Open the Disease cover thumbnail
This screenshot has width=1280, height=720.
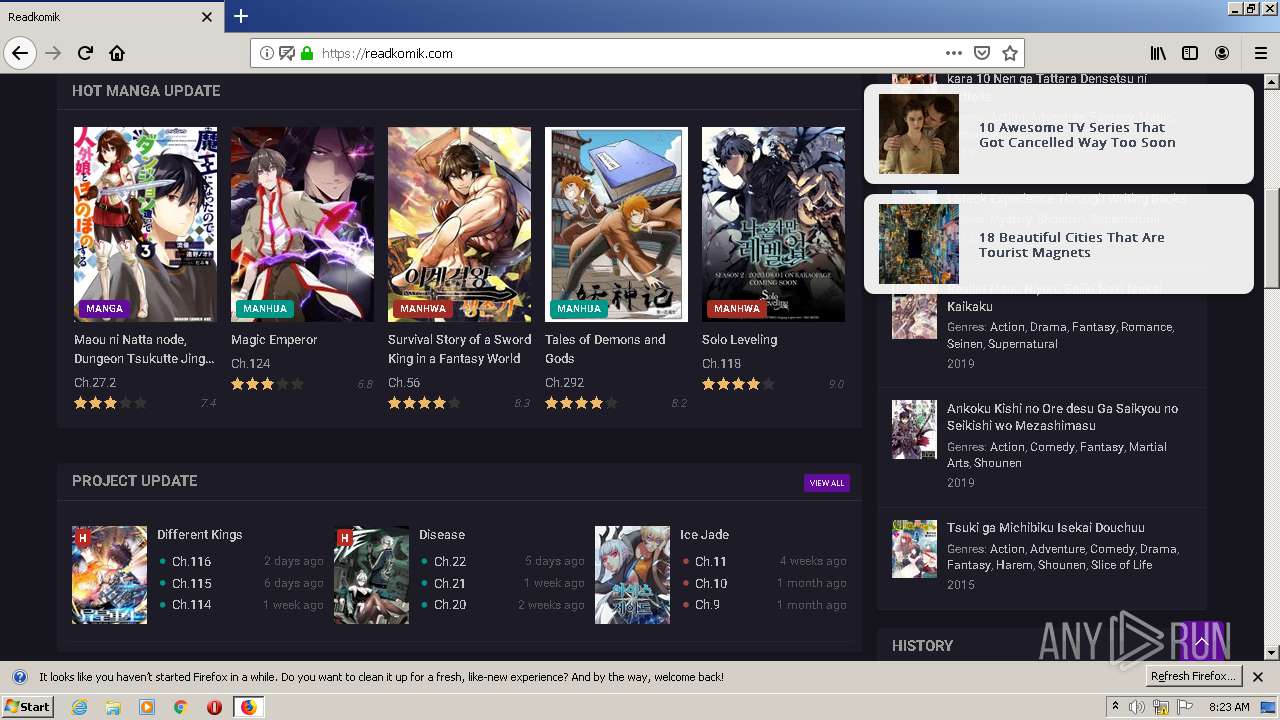pyautogui.click(x=371, y=575)
